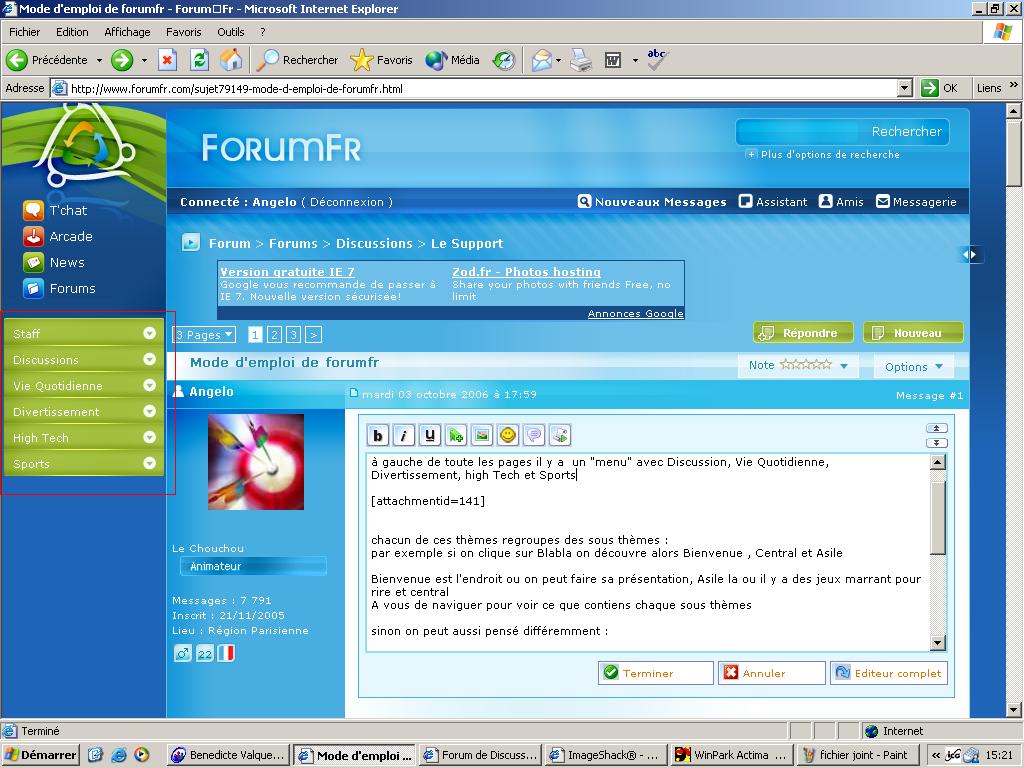Stop page loading with the red X icon
The height and width of the screenshot is (768, 1024).
click(x=167, y=60)
